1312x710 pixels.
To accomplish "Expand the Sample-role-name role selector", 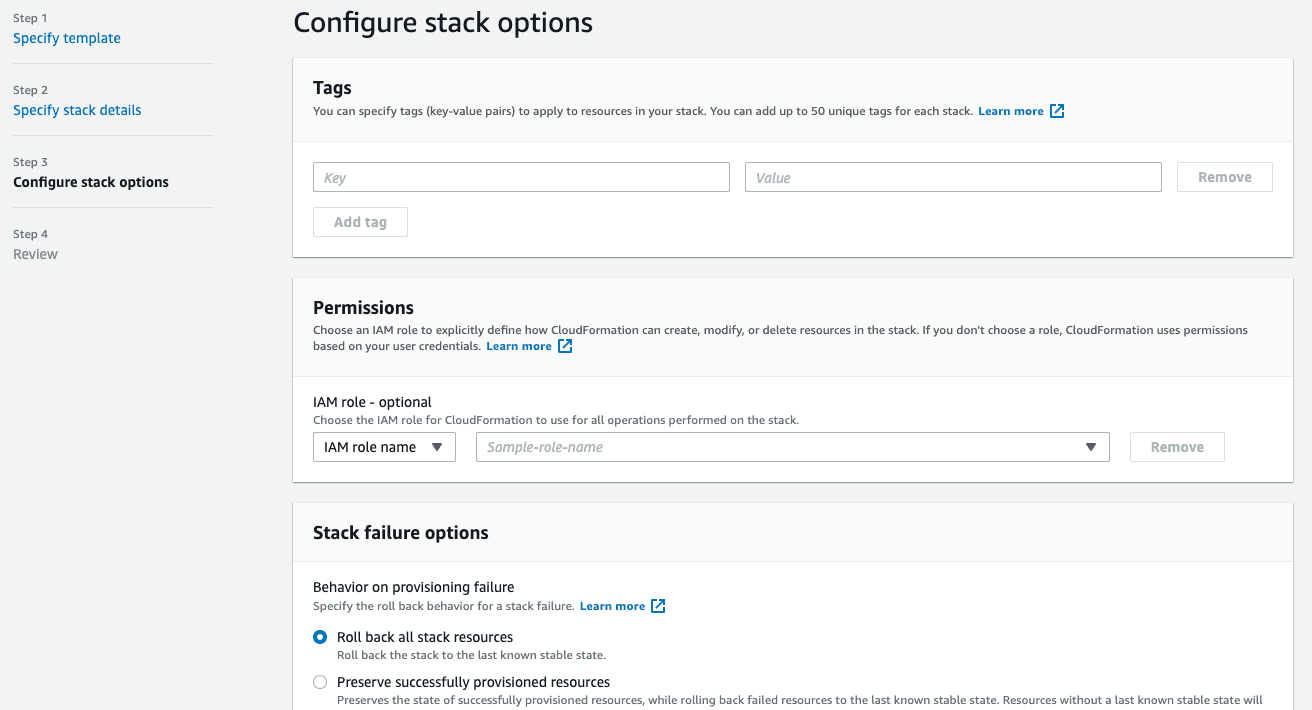I will (x=792, y=447).
